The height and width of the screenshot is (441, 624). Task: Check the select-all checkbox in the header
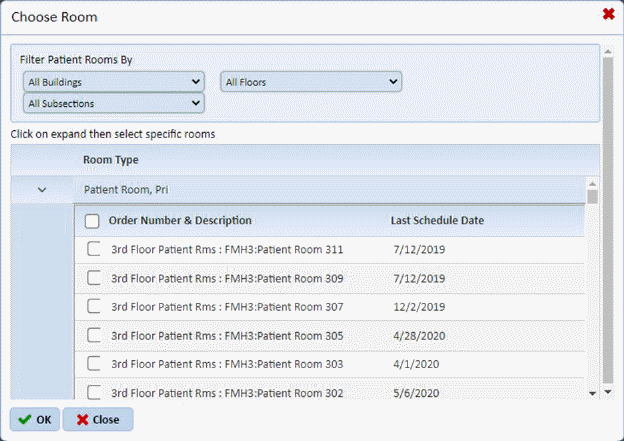[x=93, y=221]
